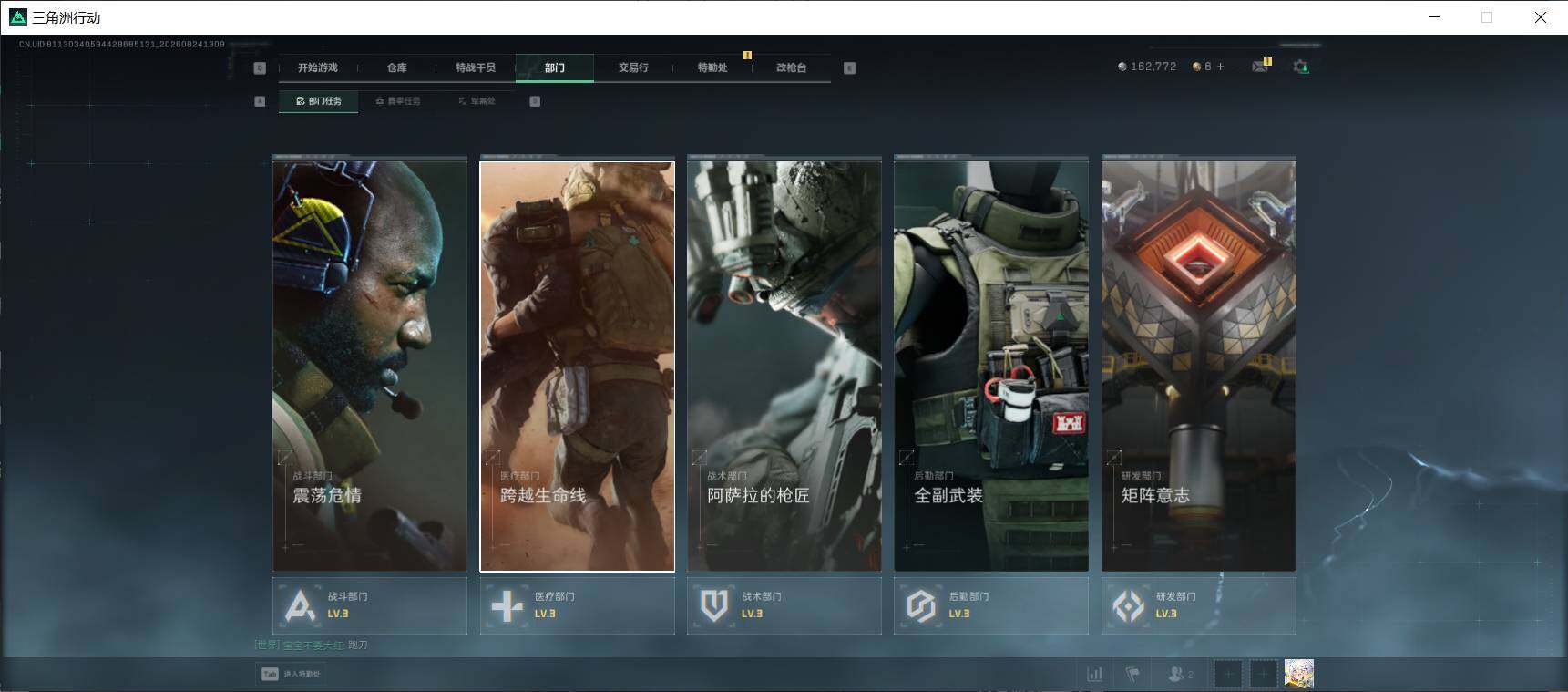Open the player avatar in bottom bar
Viewport: 1568px width, 692px height.
coord(1299,674)
